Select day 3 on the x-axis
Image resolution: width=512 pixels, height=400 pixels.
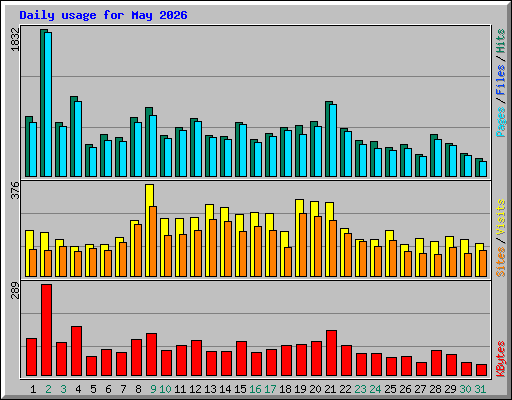[x=63, y=389]
